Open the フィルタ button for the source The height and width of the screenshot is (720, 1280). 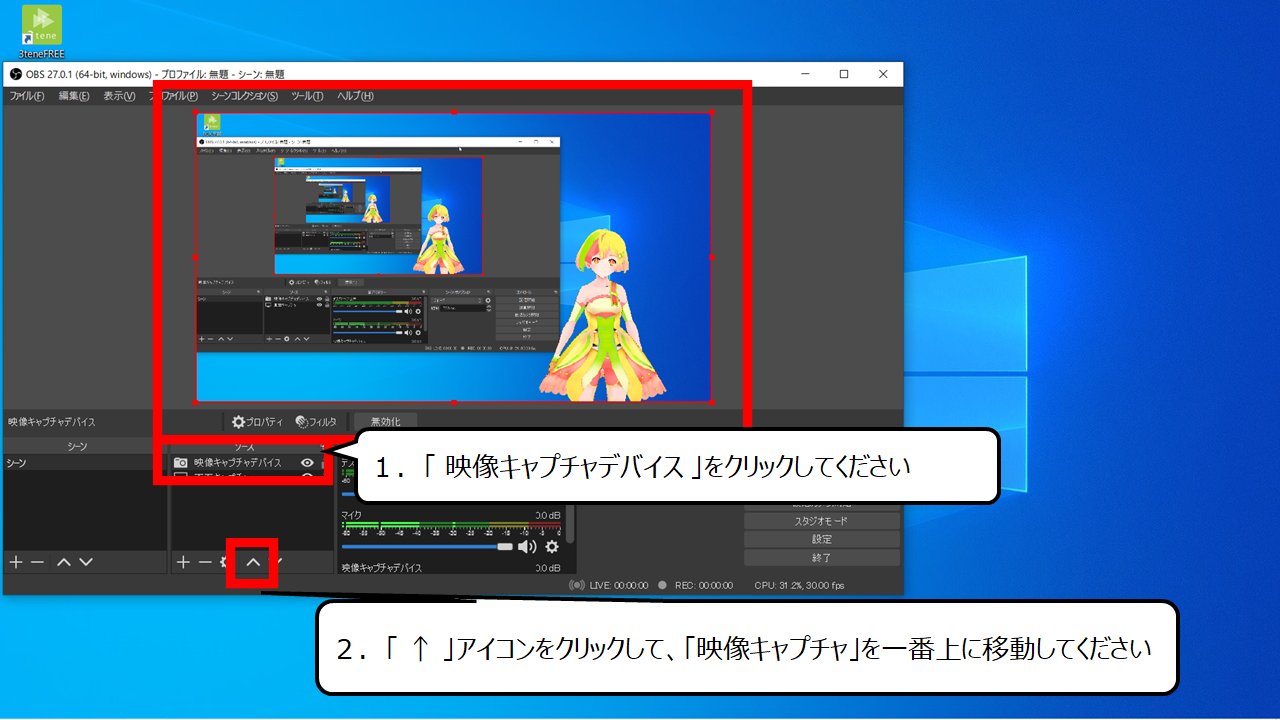(316, 422)
